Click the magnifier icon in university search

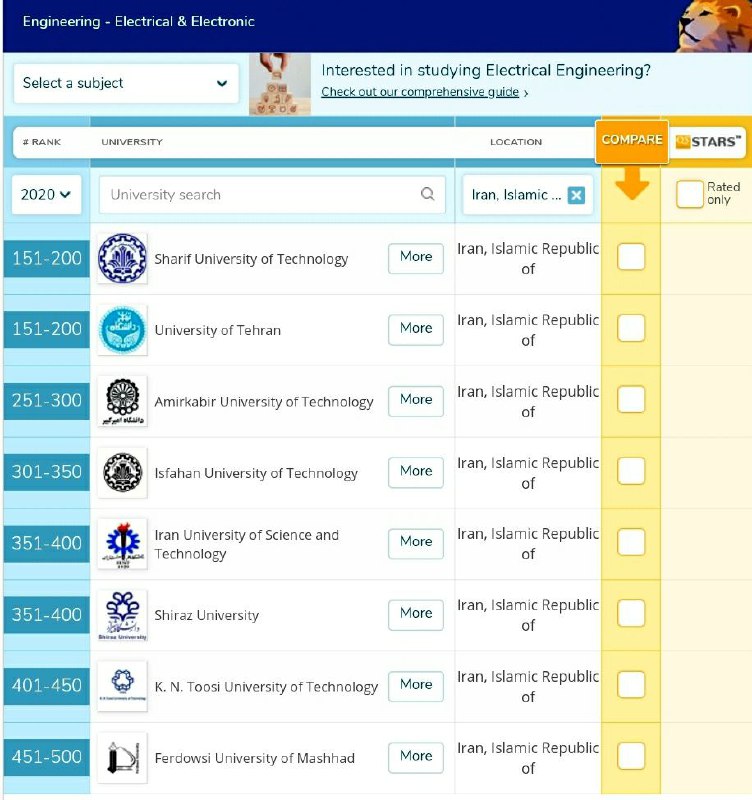[428, 194]
